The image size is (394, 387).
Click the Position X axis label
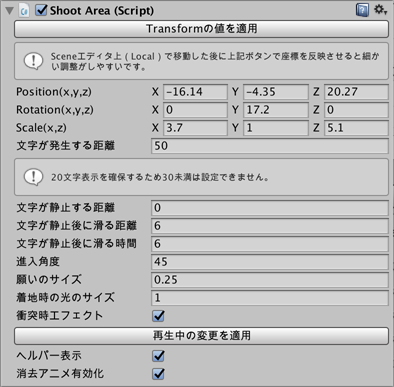[155, 92]
